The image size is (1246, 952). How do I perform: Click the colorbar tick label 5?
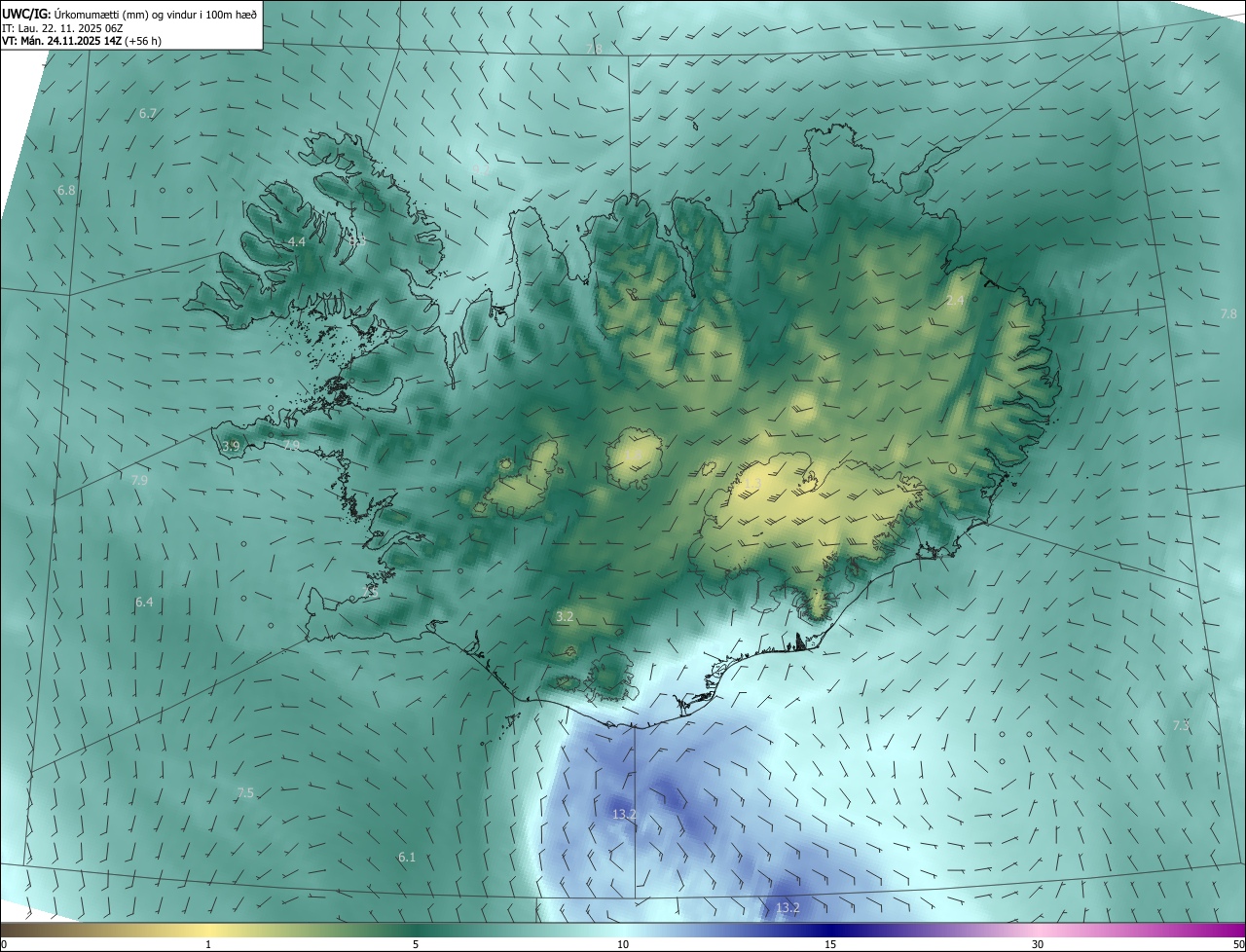(x=416, y=944)
